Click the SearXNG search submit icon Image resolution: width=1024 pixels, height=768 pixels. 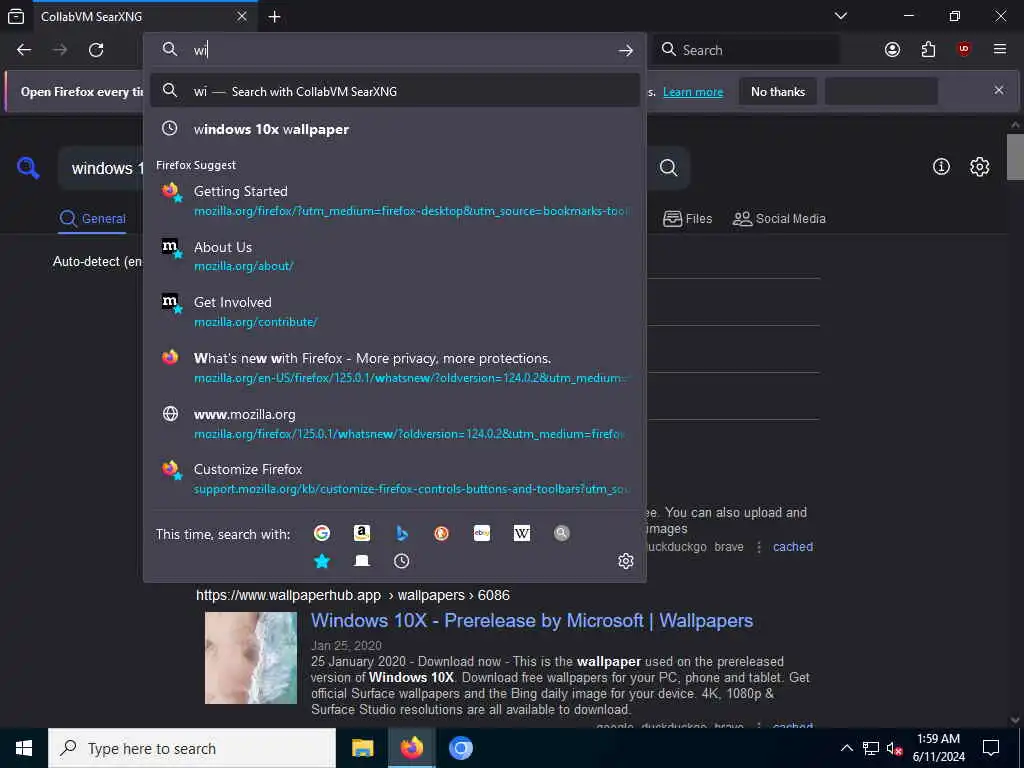[x=668, y=168]
